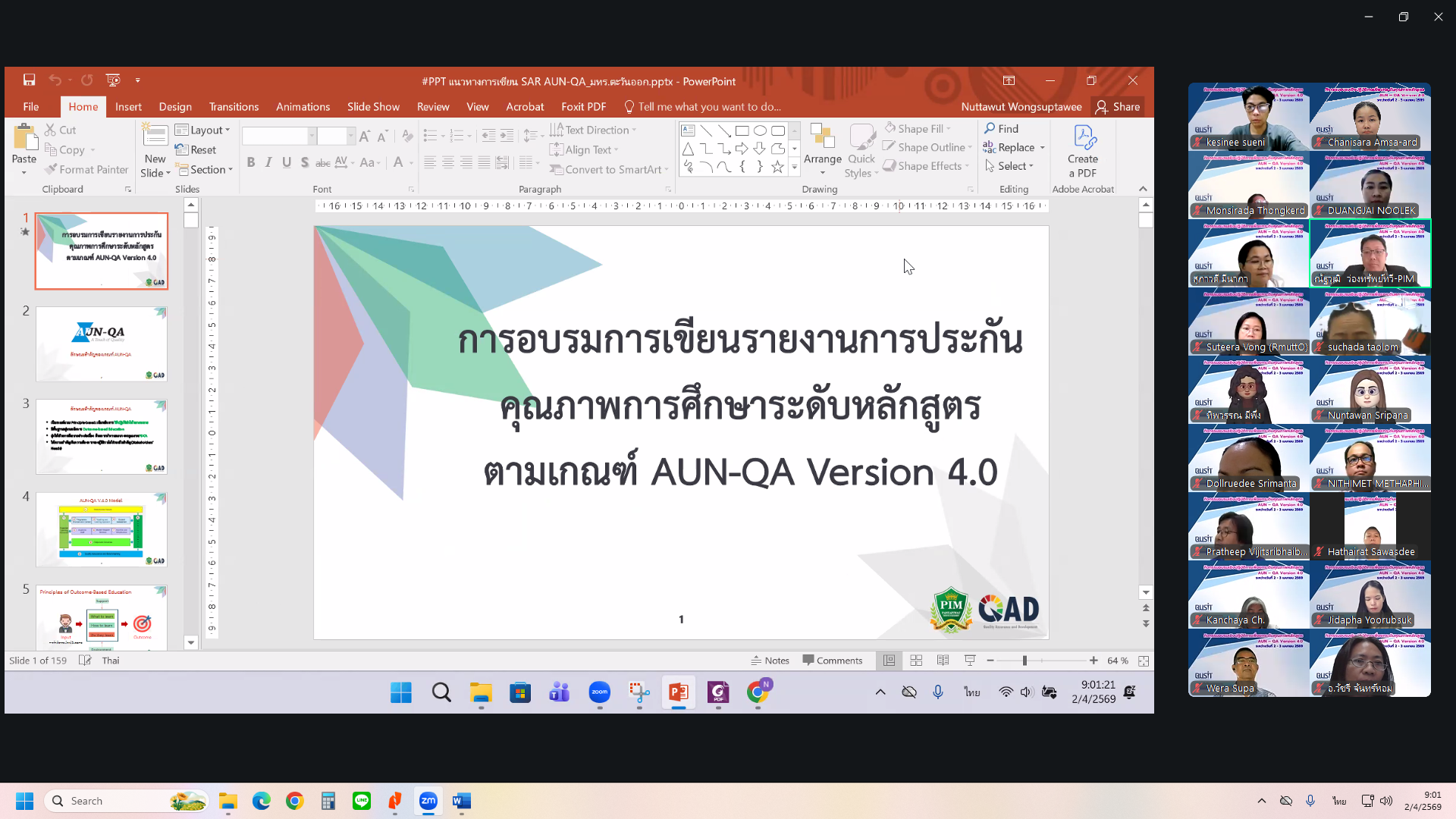This screenshot has height=819, width=1456.
Task: Switch to the Transitions tab
Action: [x=234, y=106]
